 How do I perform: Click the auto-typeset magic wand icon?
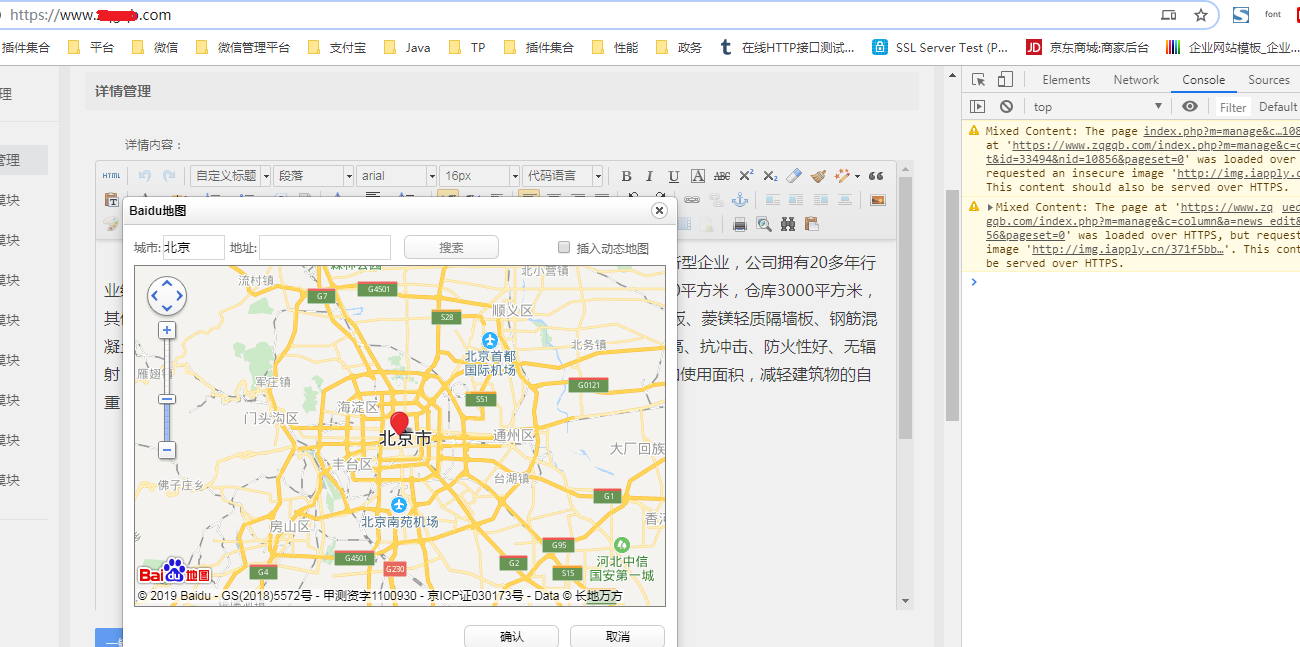tap(845, 176)
